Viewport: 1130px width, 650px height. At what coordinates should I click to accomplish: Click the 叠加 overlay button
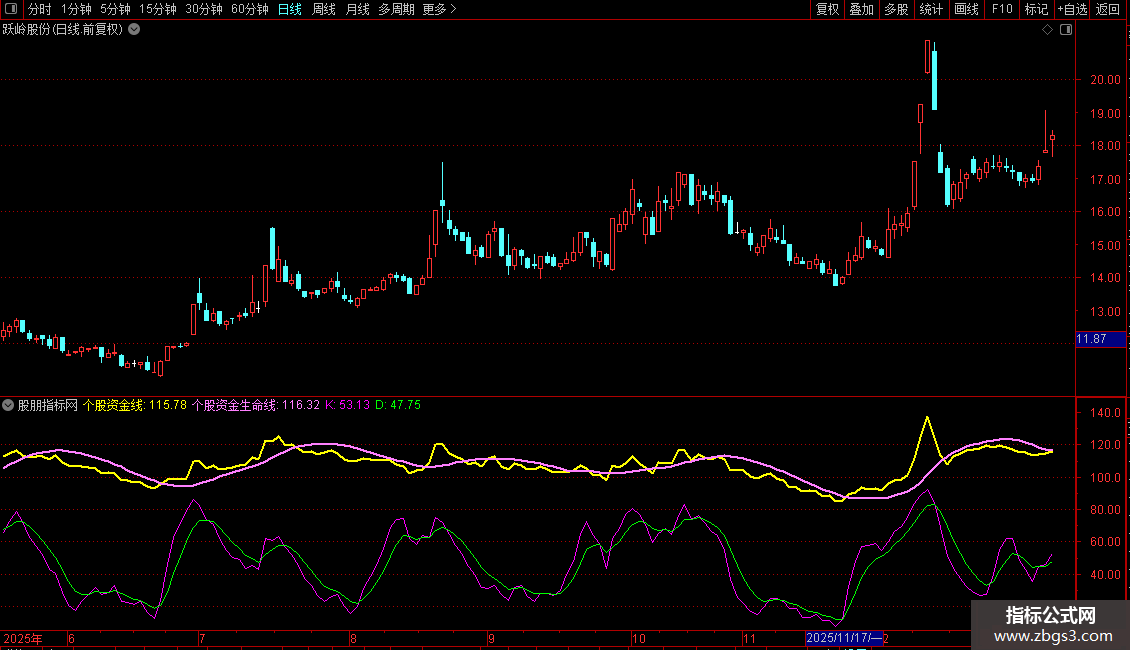pos(862,9)
